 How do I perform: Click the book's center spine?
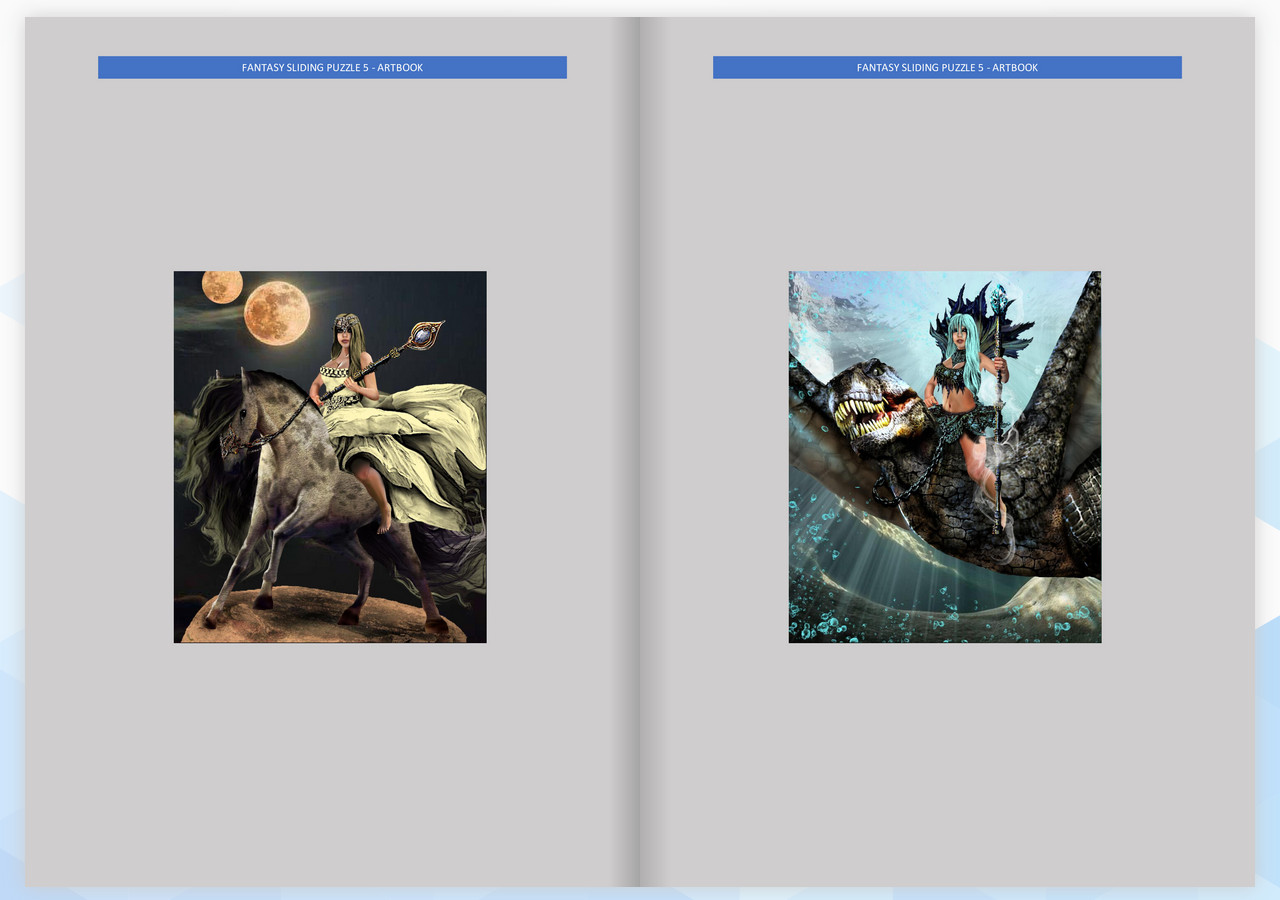click(638, 450)
